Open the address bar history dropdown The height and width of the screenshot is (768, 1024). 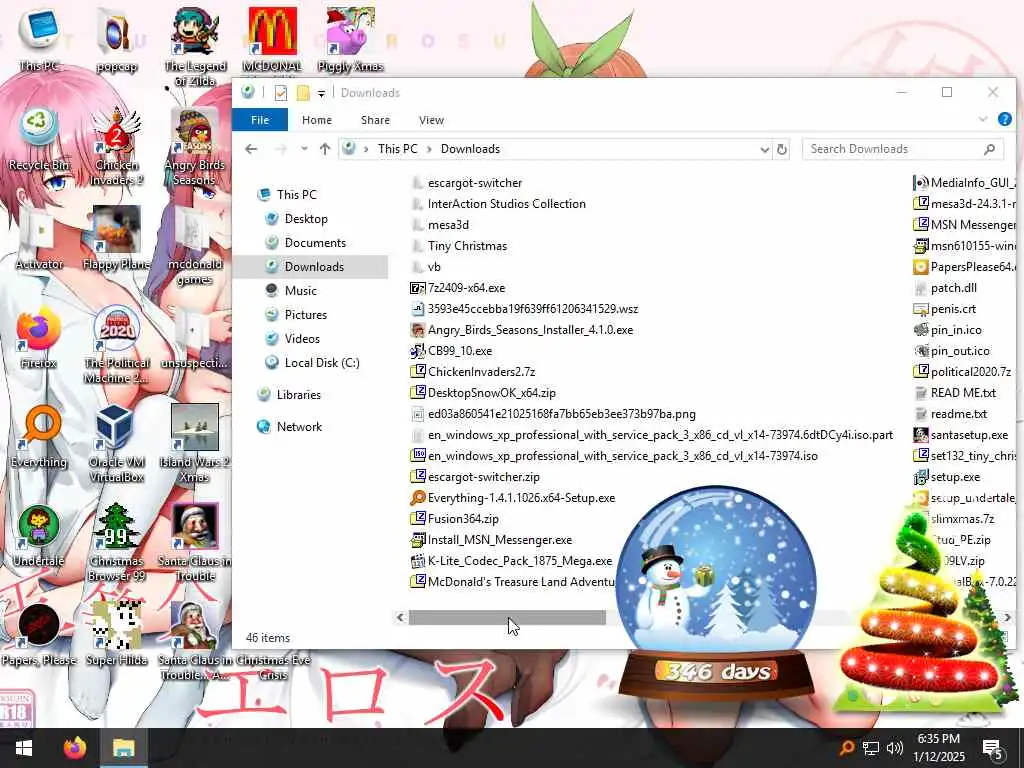pyautogui.click(x=764, y=150)
